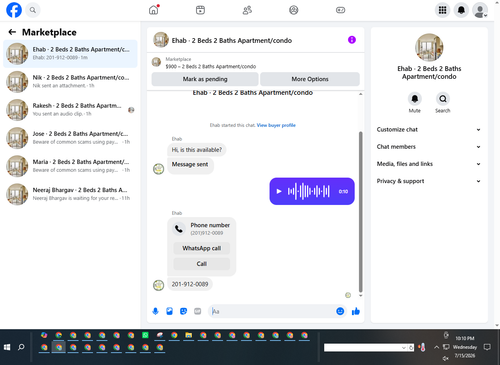Open the purple conversation info icon
This screenshot has width=500, height=365.
click(x=352, y=40)
